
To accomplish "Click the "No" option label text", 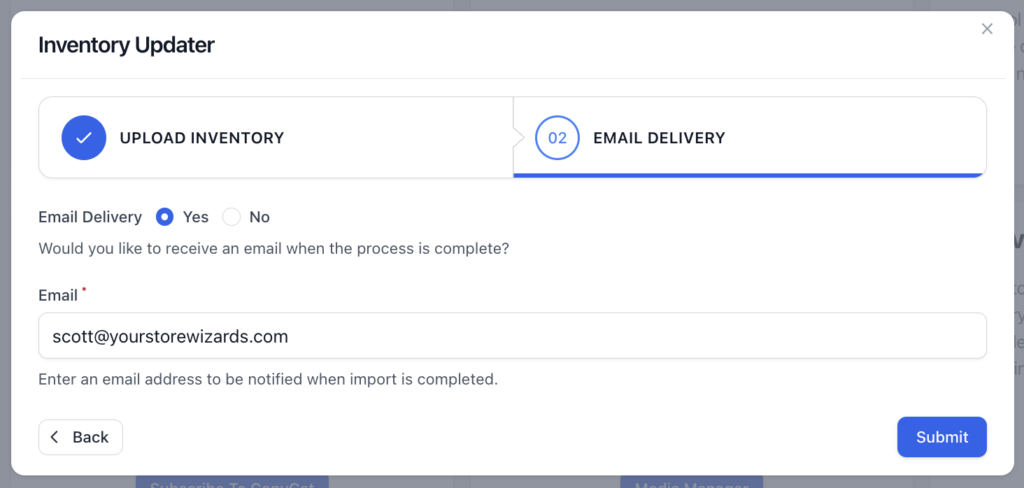I will pyautogui.click(x=259, y=217).
